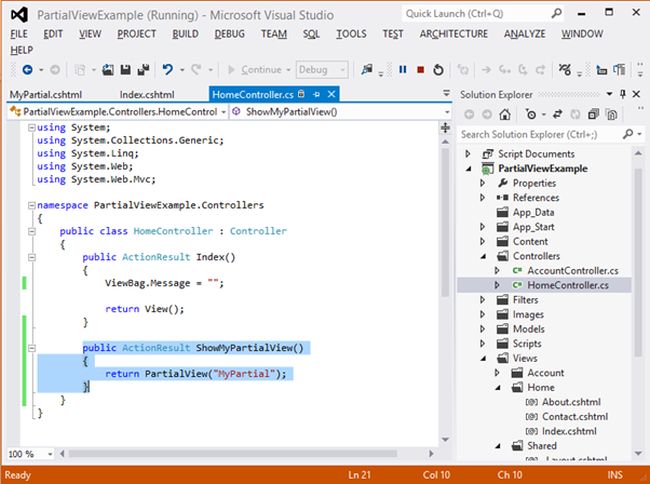Image resolution: width=650 pixels, height=484 pixels.
Task: Open the ARCHITECTURE menu
Action: click(x=454, y=33)
